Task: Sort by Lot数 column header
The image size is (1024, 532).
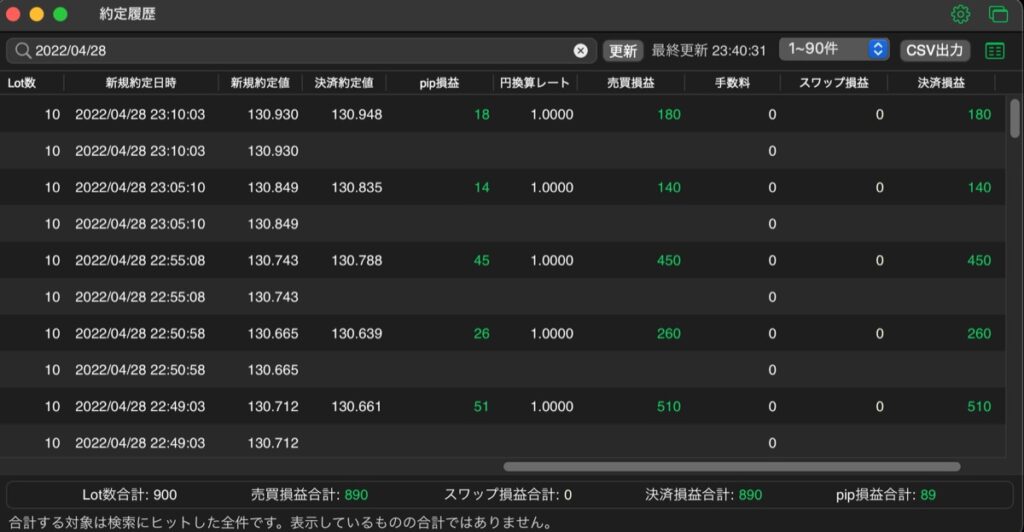Action: [22, 83]
